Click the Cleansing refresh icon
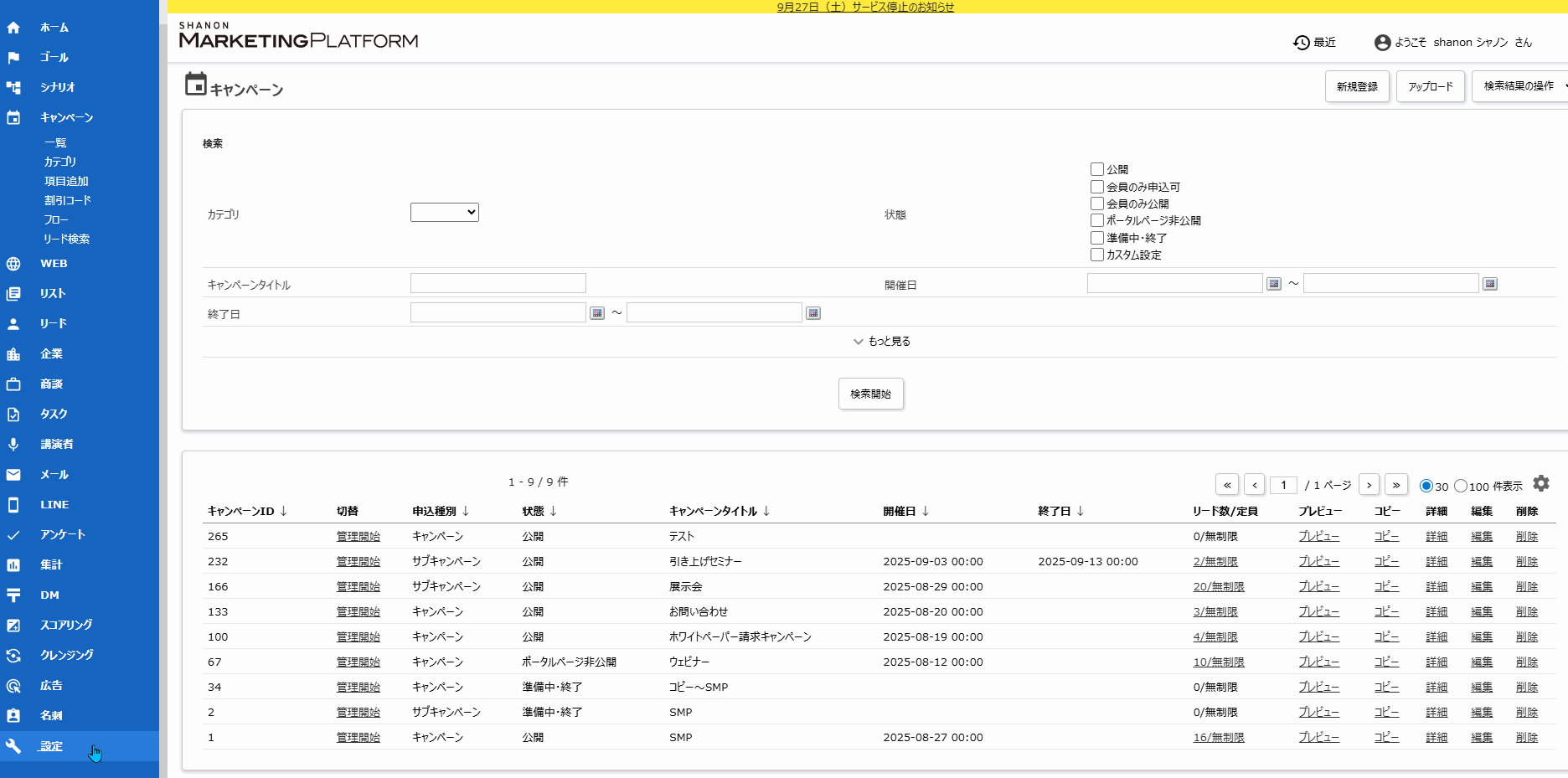 pos(13,656)
